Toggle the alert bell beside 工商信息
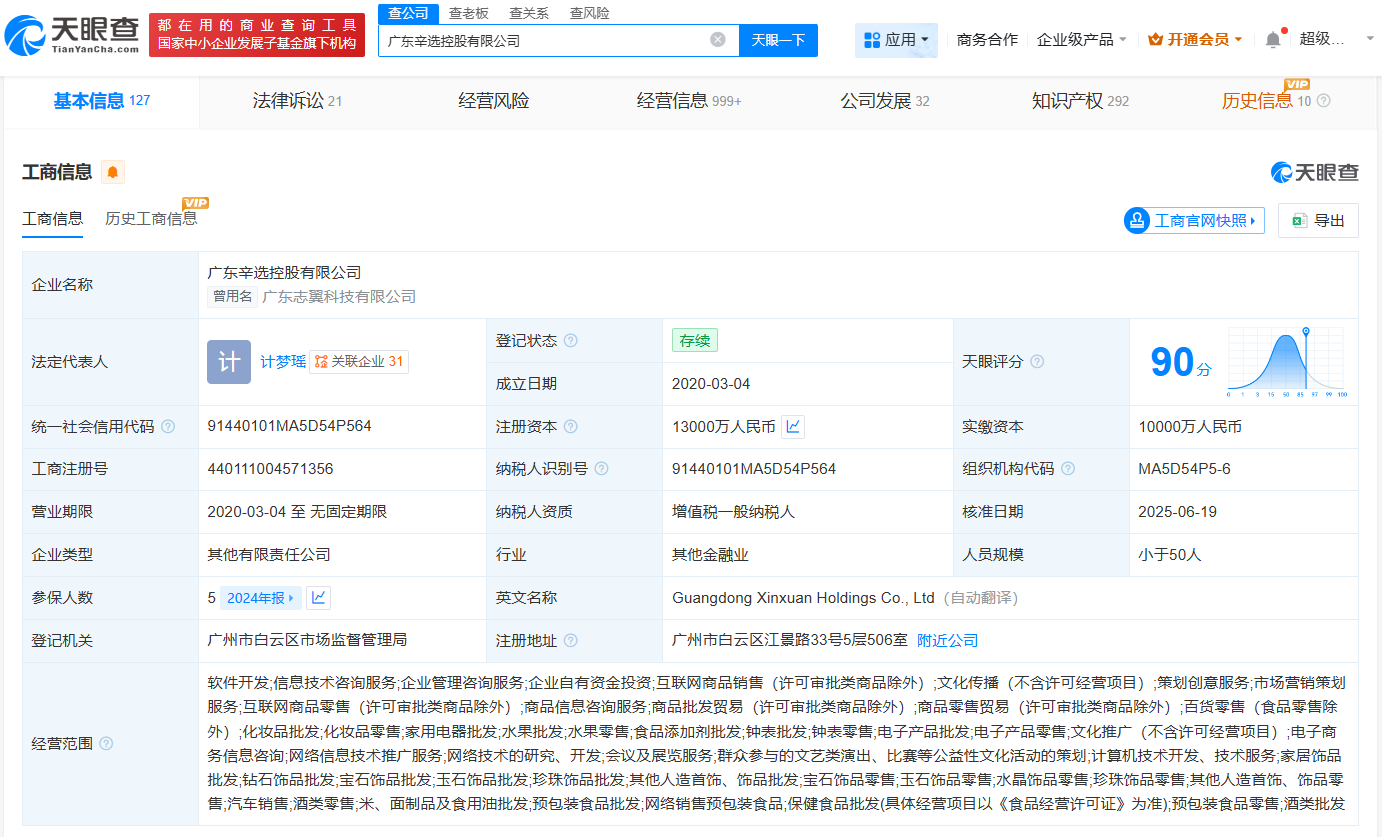1382x837 pixels. tap(111, 172)
